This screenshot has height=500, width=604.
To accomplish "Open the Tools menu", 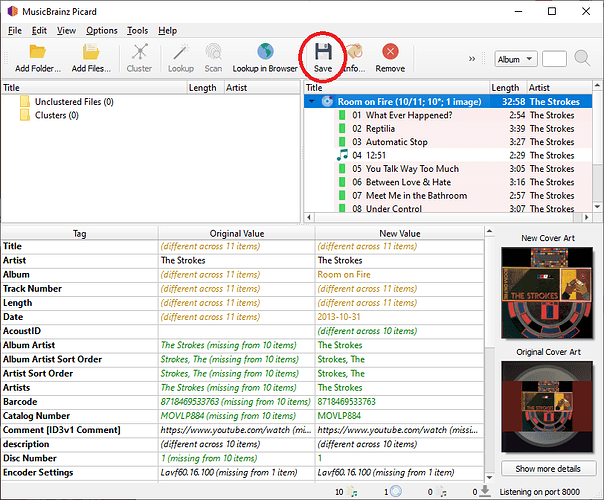I will tap(138, 30).
